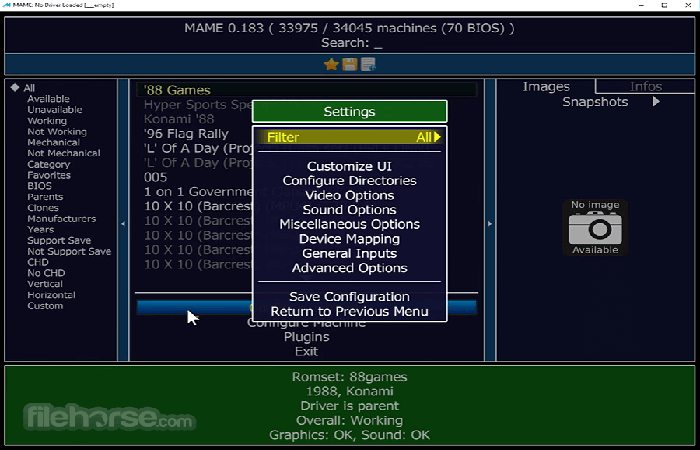Image resolution: width=700 pixels, height=450 pixels.
Task: Select the Available filter
Action: click(48, 99)
